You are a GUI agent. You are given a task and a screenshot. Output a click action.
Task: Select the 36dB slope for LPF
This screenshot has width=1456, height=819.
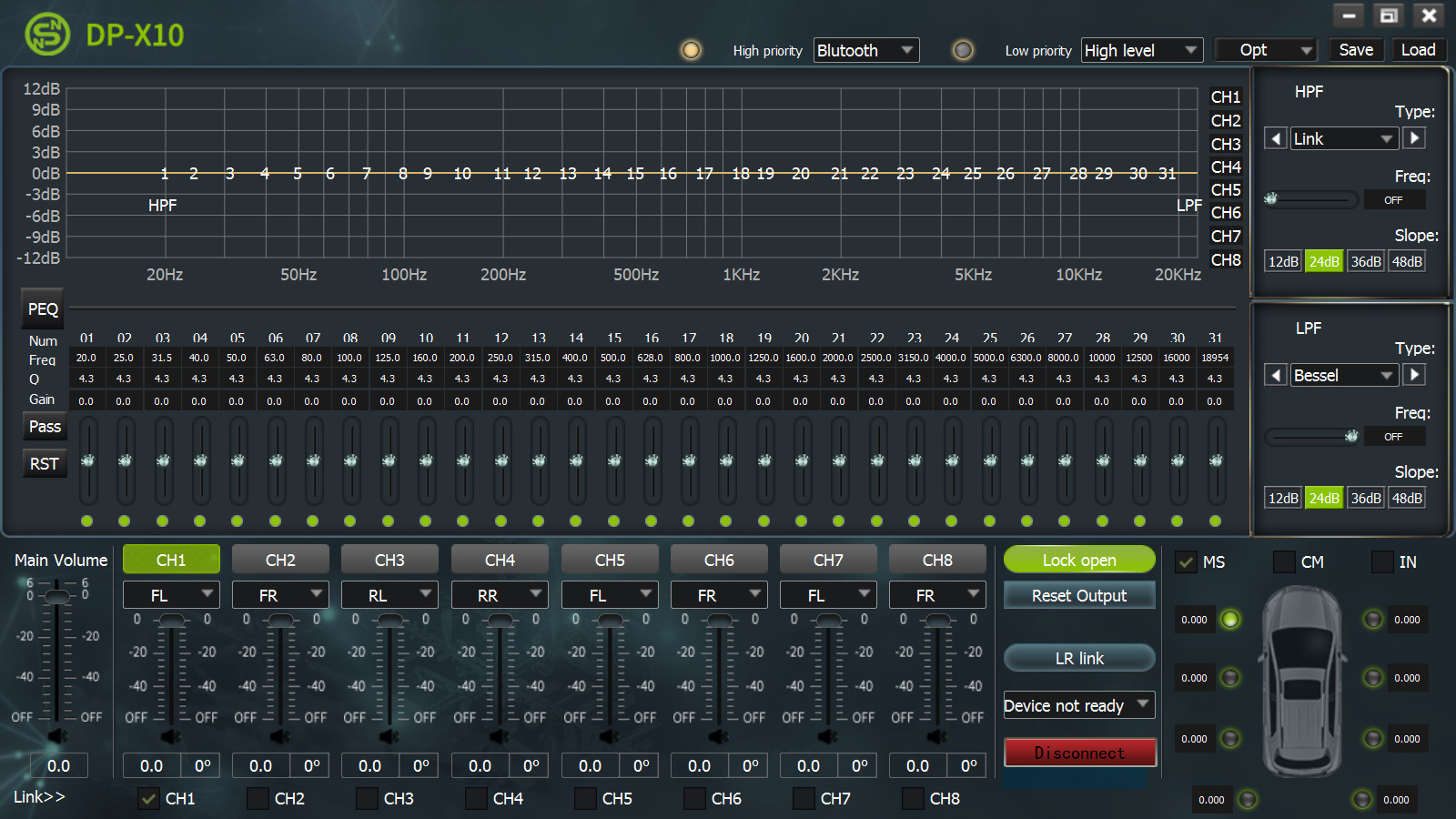[x=1365, y=498]
